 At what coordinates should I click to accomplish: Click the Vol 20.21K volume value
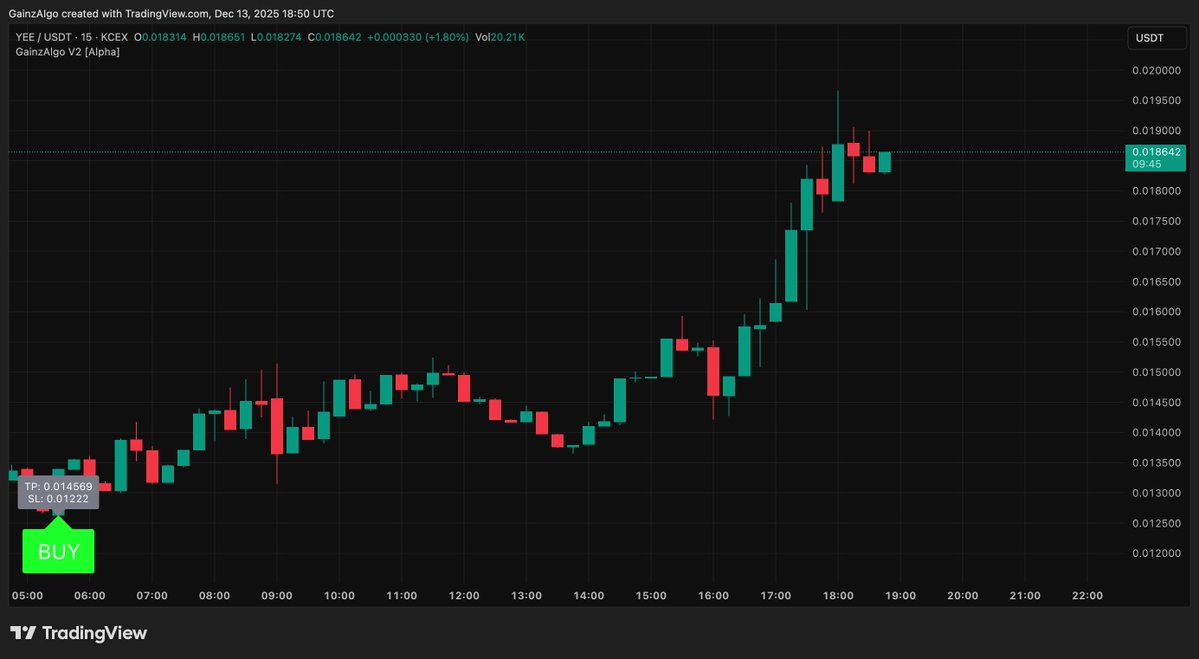[x=501, y=36]
